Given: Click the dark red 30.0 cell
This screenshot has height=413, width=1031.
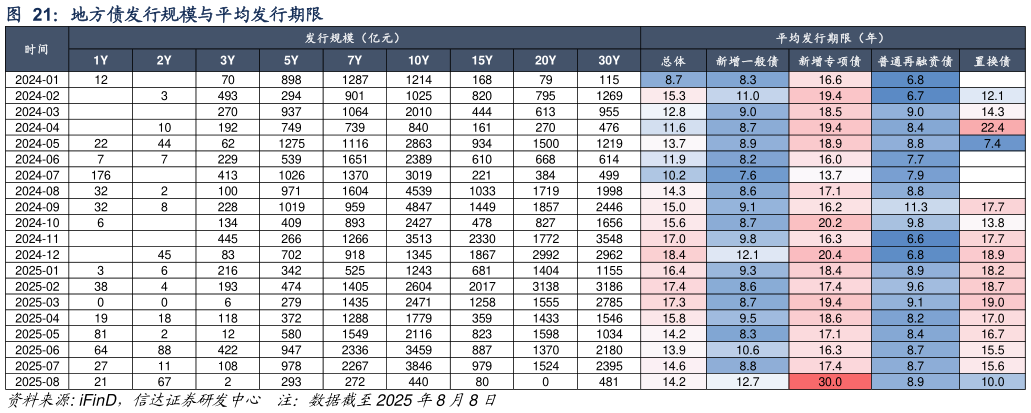Looking at the screenshot, I should tap(830, 382).
